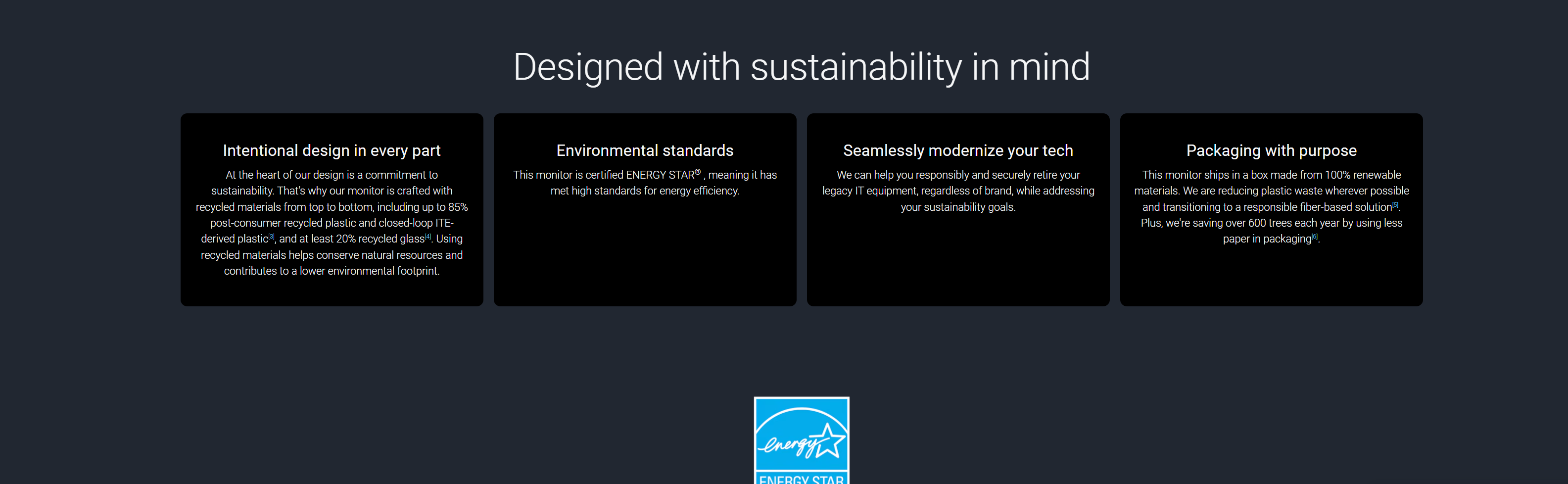Screen dimensions: 1568x484
Task: Select the 'Intentional design in every part' title
Action: coord(331,150)
